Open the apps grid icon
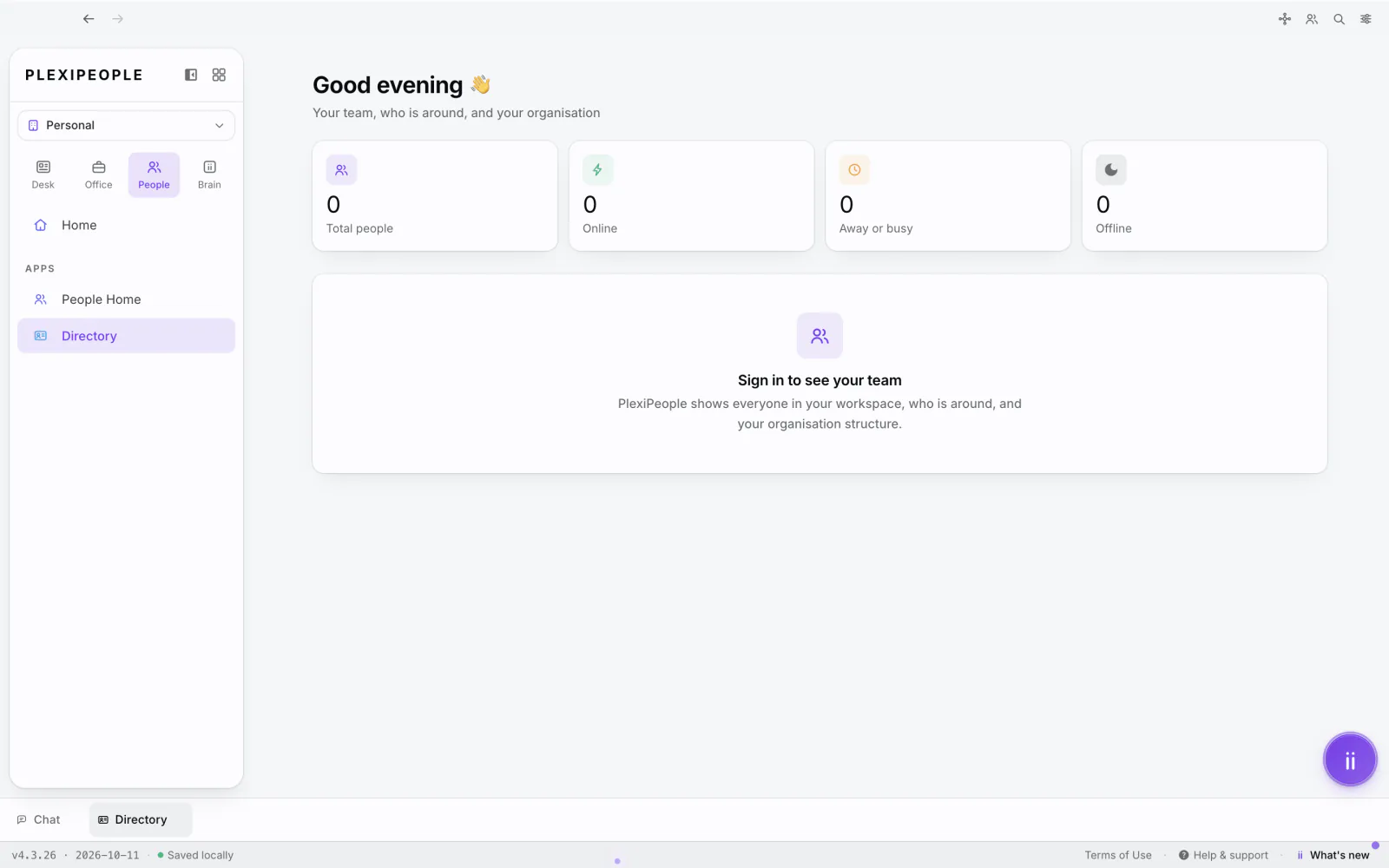The height and width of the screenshot is (868, 1389). pyautogui.click(x=219, y=75)
